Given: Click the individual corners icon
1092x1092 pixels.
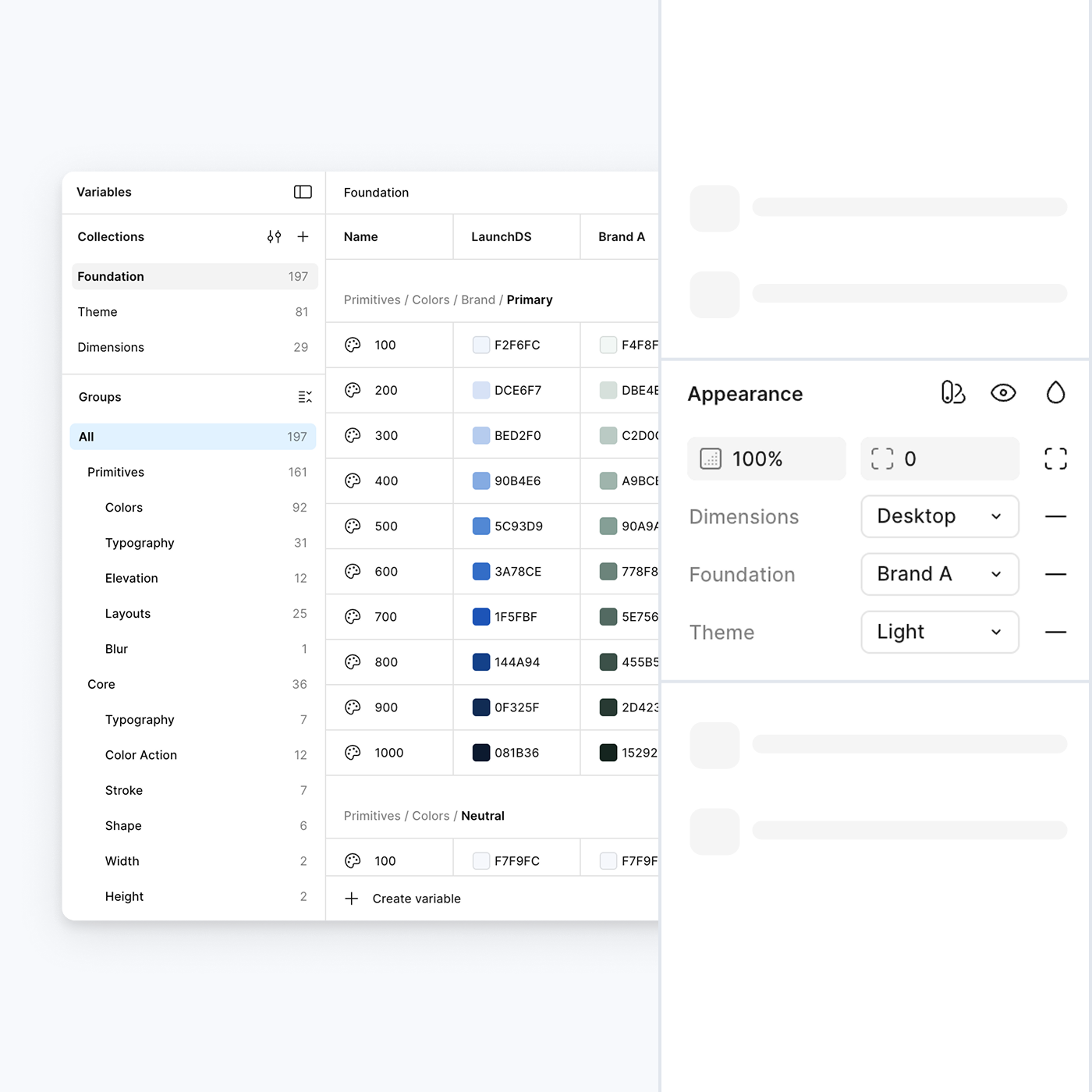Looking at the screenshot, I should tap(1055, 459).
